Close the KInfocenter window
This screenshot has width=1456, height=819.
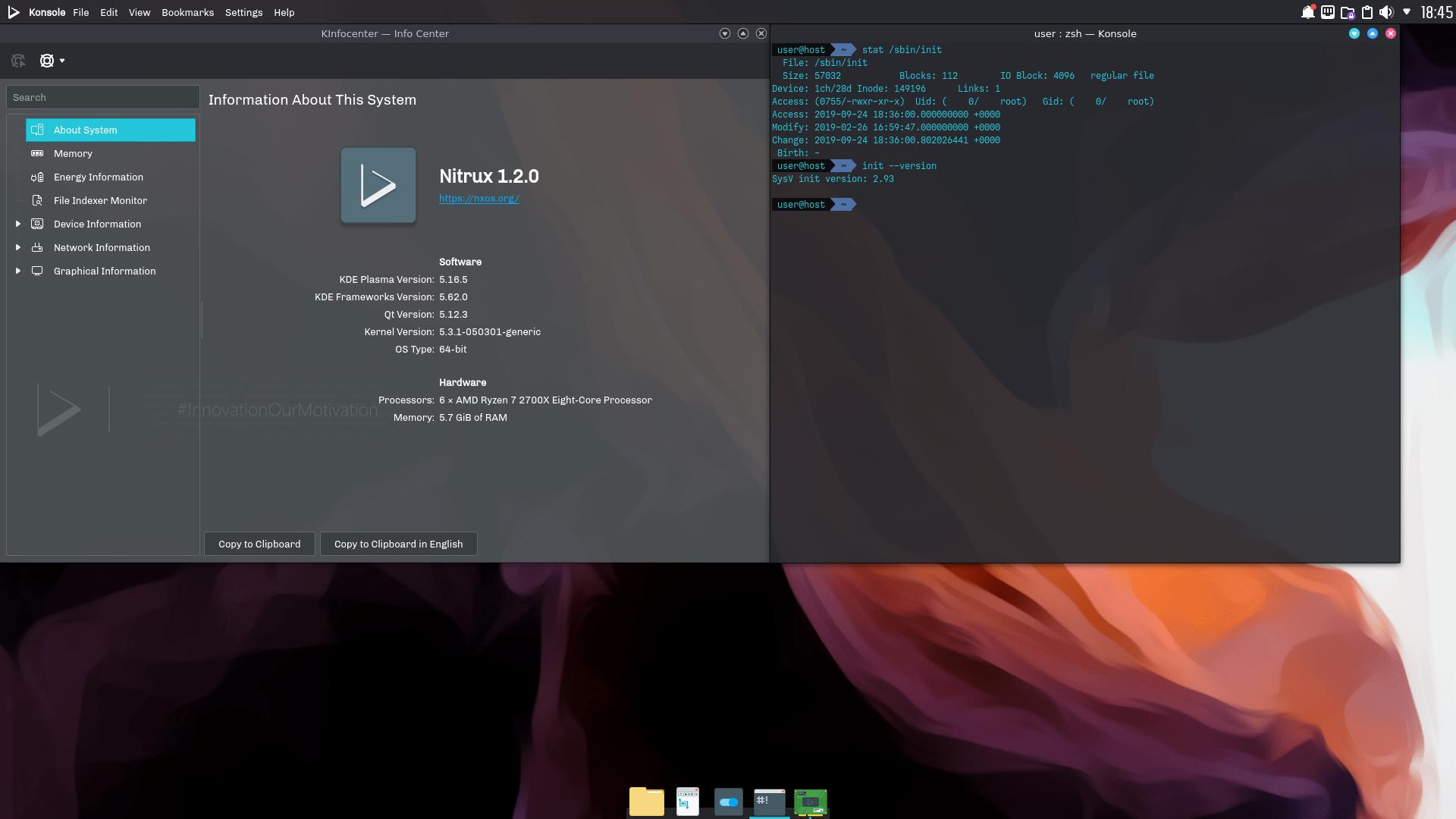point(761,33)
